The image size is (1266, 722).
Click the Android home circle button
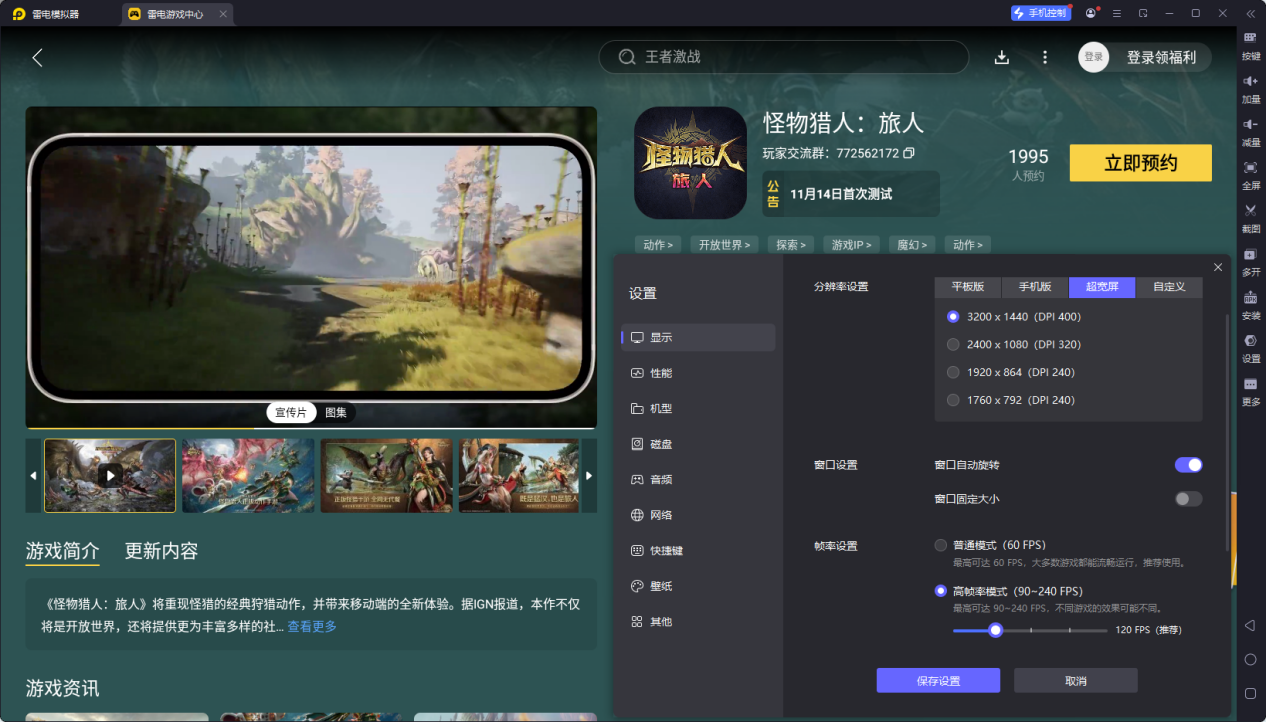(1250, 660)
